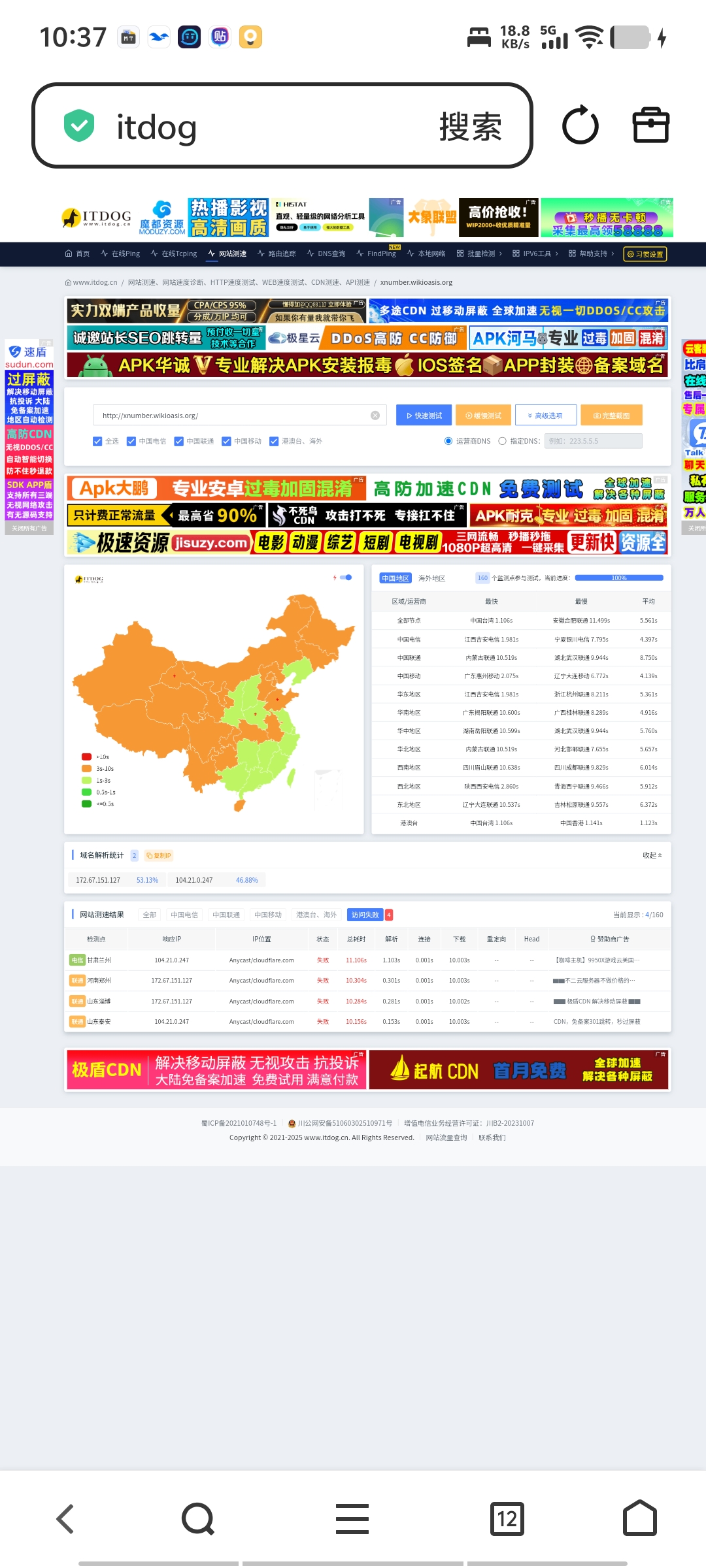Toggle the map animation switch
The image size is (706, 1568).
click(346, 578)
